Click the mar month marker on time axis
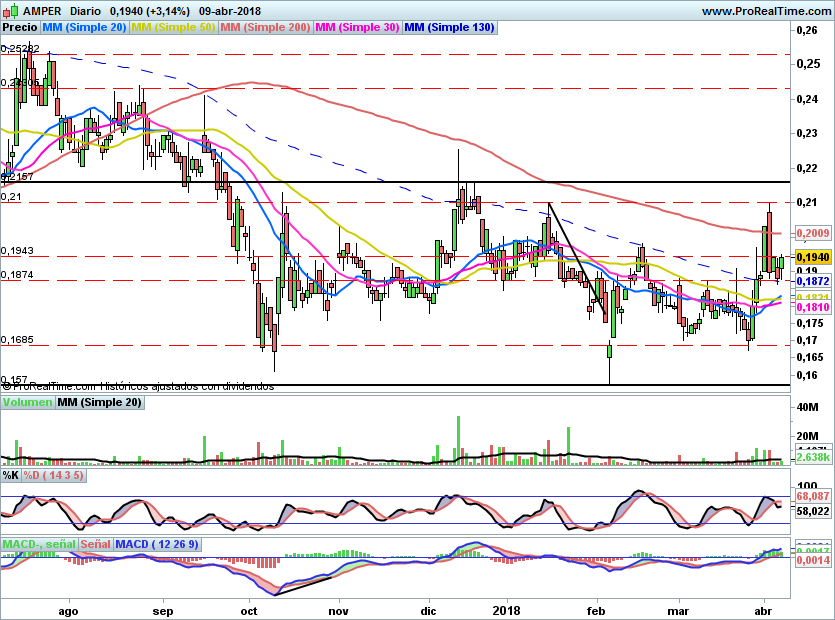 678,611
